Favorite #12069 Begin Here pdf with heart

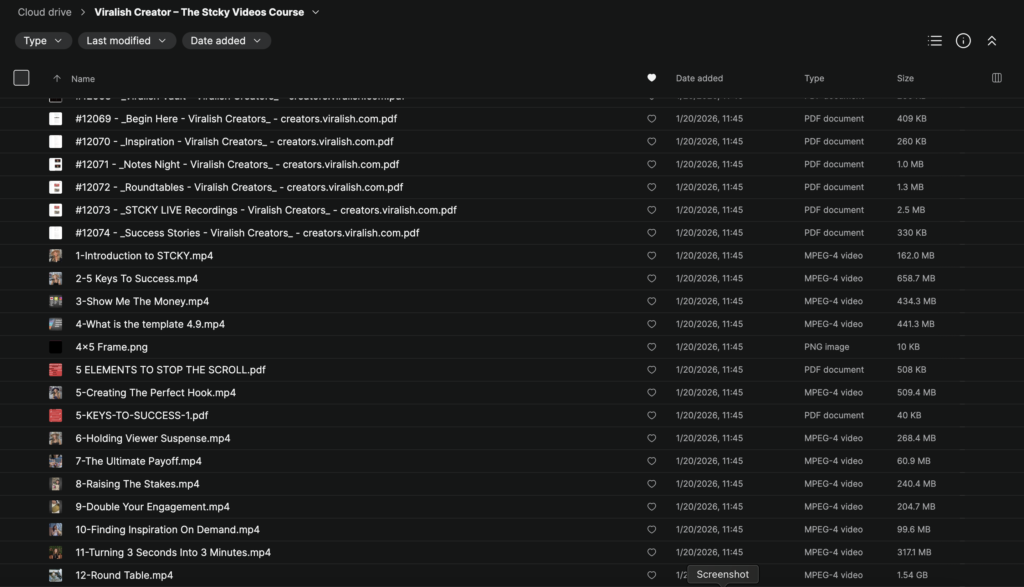pyautogui.click(x=651, y=119)
